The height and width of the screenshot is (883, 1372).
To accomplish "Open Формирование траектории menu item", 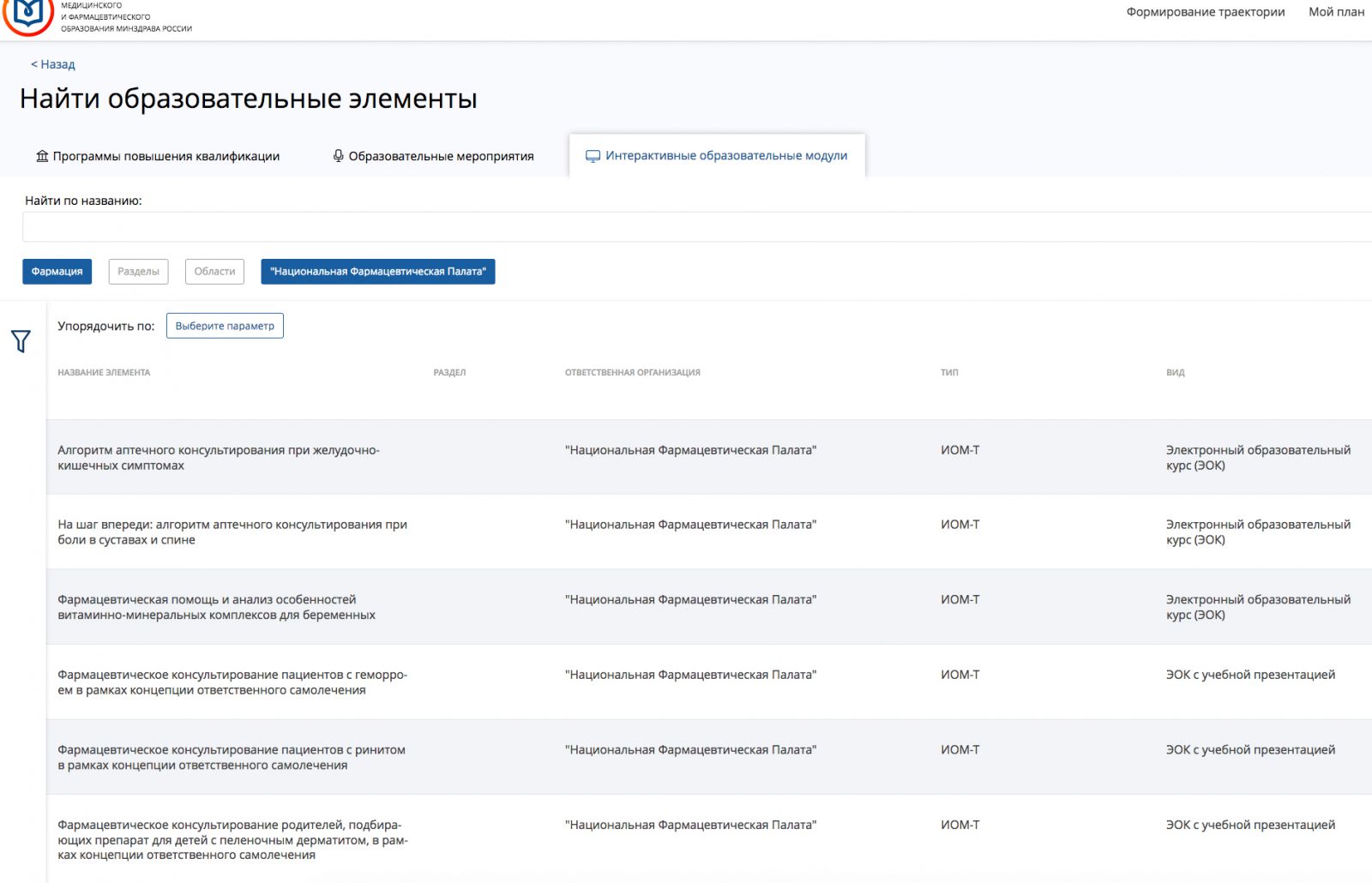I will pos(1205,12).
